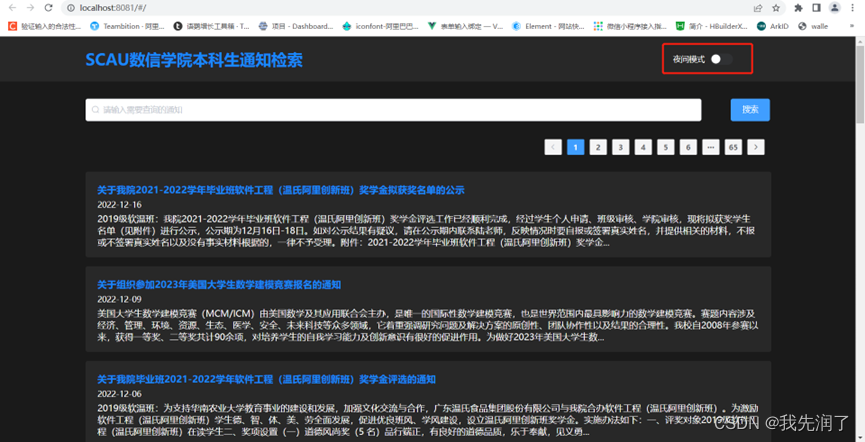Toggle the 夜间模式 switch

point(721,59)
